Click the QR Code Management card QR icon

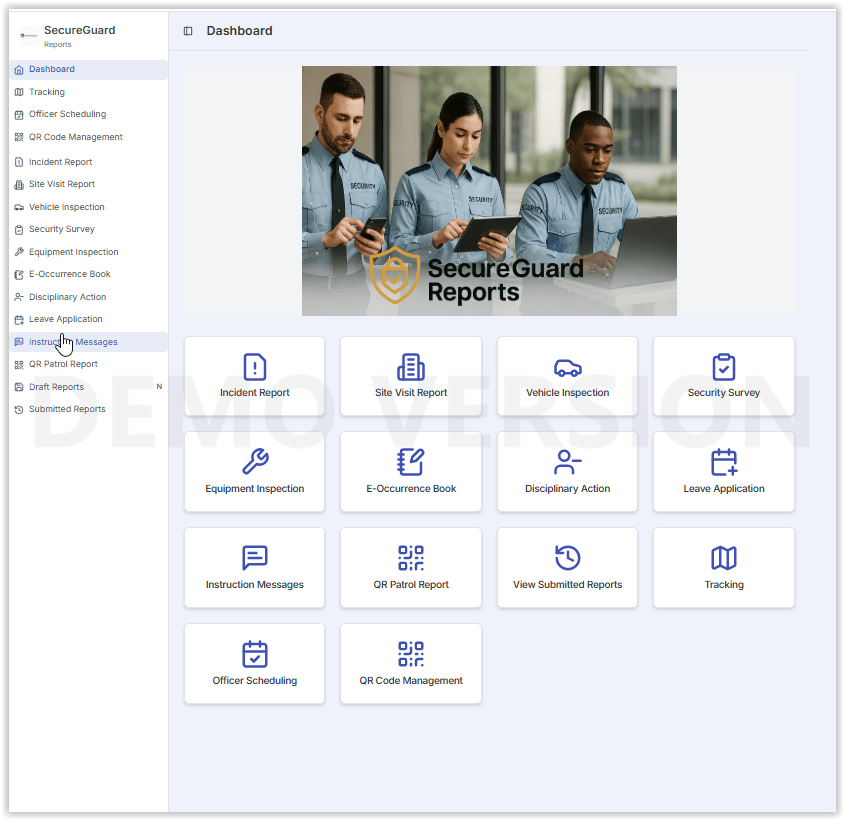tap(411, 654)
